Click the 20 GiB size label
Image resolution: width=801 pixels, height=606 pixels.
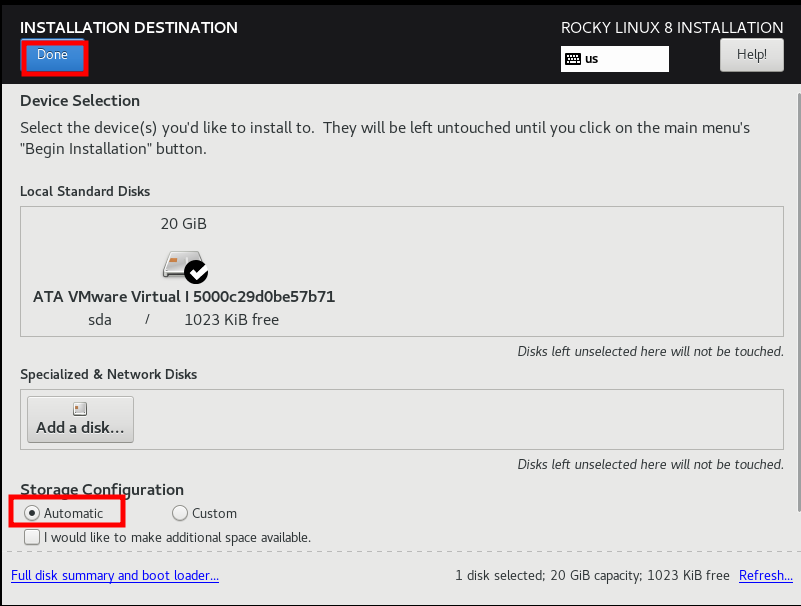click(x=183, y=224)
